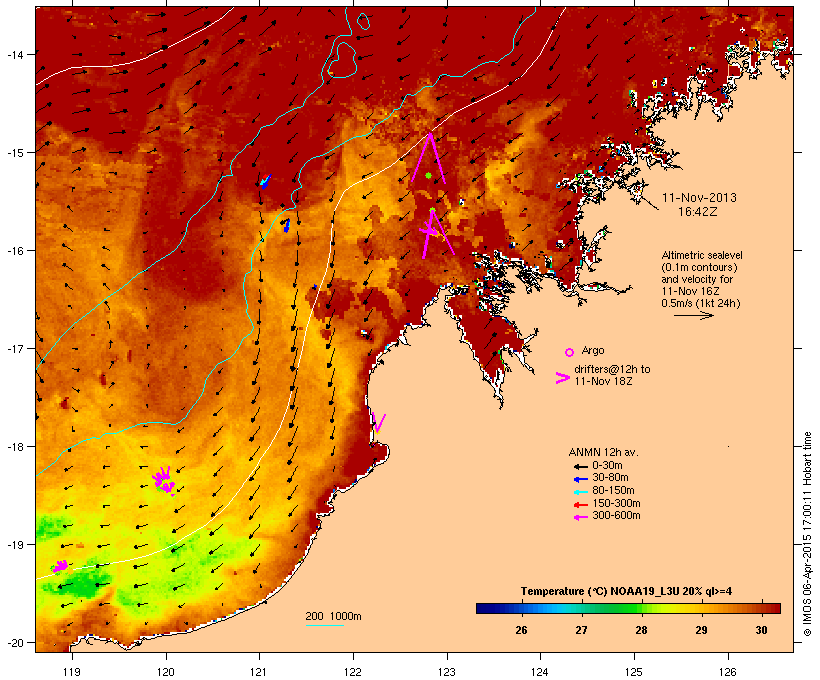
Task: Click the blue ANMN mooring marker near 121E 15.3S
Action: [x=265, y=182]
